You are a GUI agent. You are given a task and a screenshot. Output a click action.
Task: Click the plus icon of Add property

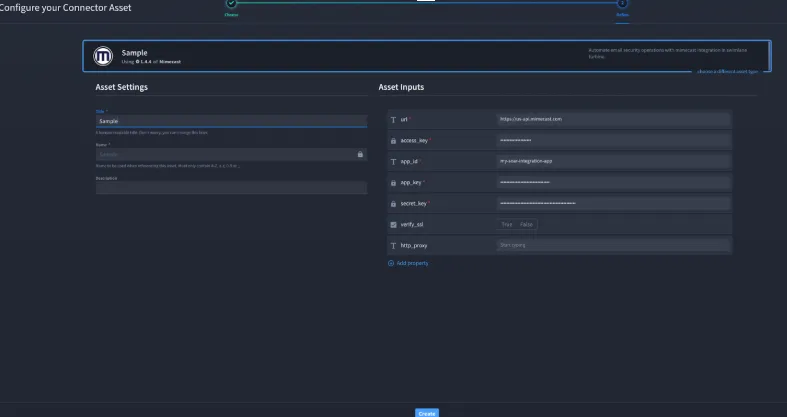[391, 263]
